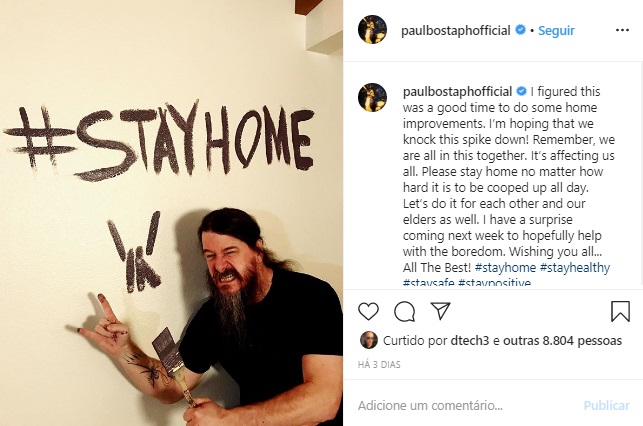643x426 pixels.
Task: Open the #staypositive hashtag link
Action: click(495, 282)
